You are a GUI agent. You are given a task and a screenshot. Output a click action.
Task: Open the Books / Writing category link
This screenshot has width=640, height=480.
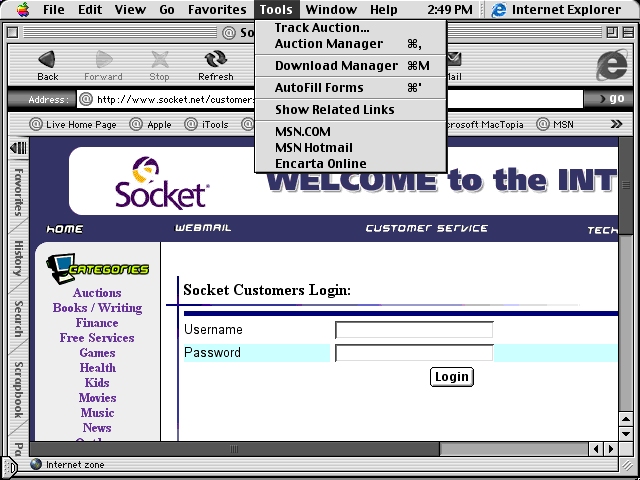(x=97, y=308)
